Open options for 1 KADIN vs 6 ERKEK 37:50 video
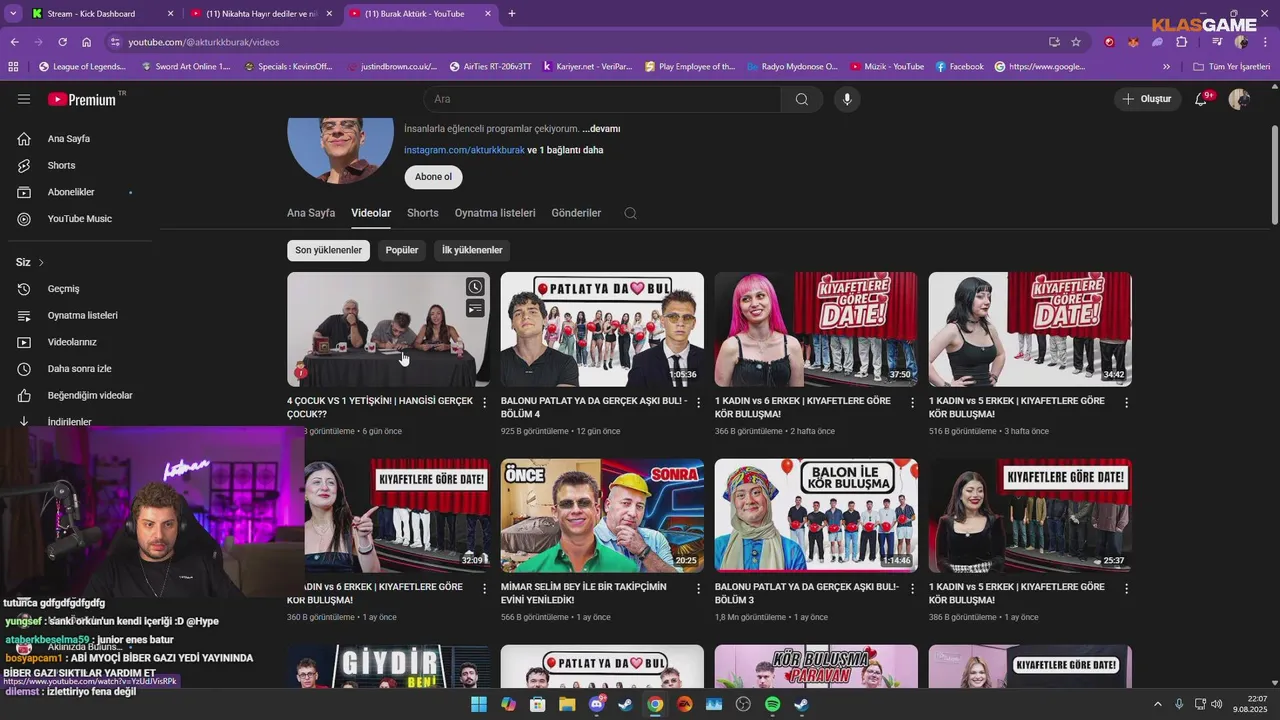 (x=912, y=402)
